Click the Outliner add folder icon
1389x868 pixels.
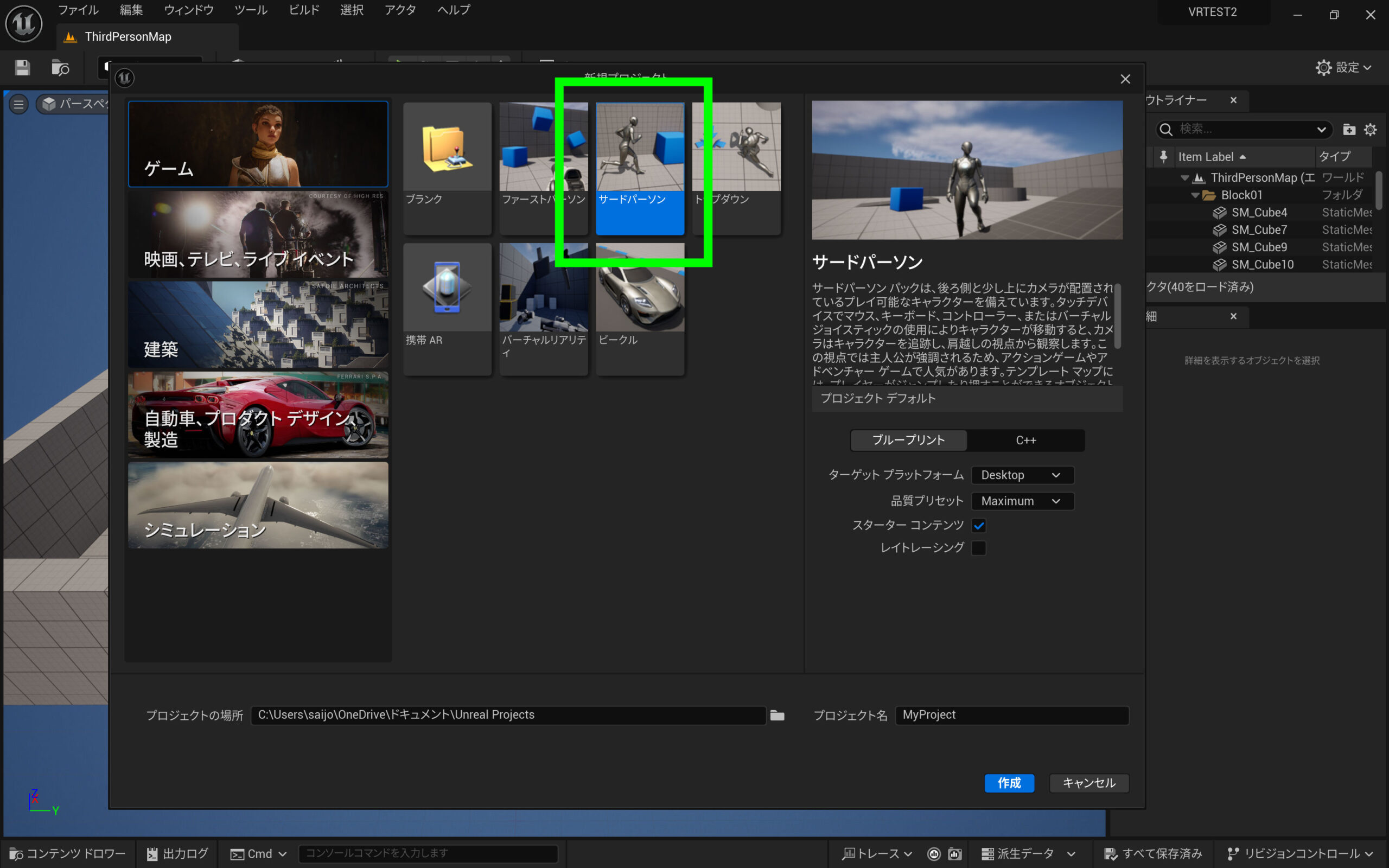point(1349,130)
